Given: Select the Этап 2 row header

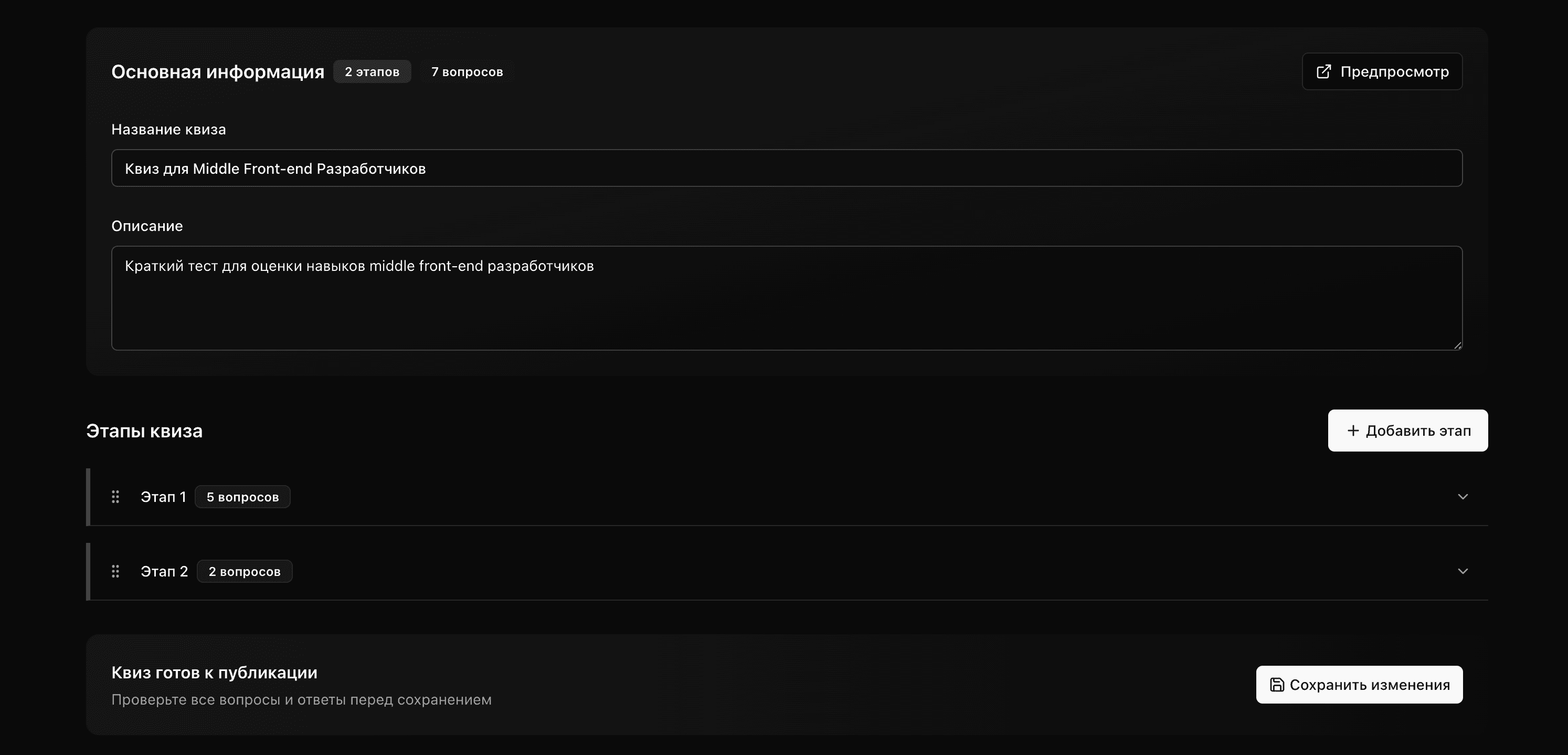Looking at the screenshot, I should click(164, 571).
